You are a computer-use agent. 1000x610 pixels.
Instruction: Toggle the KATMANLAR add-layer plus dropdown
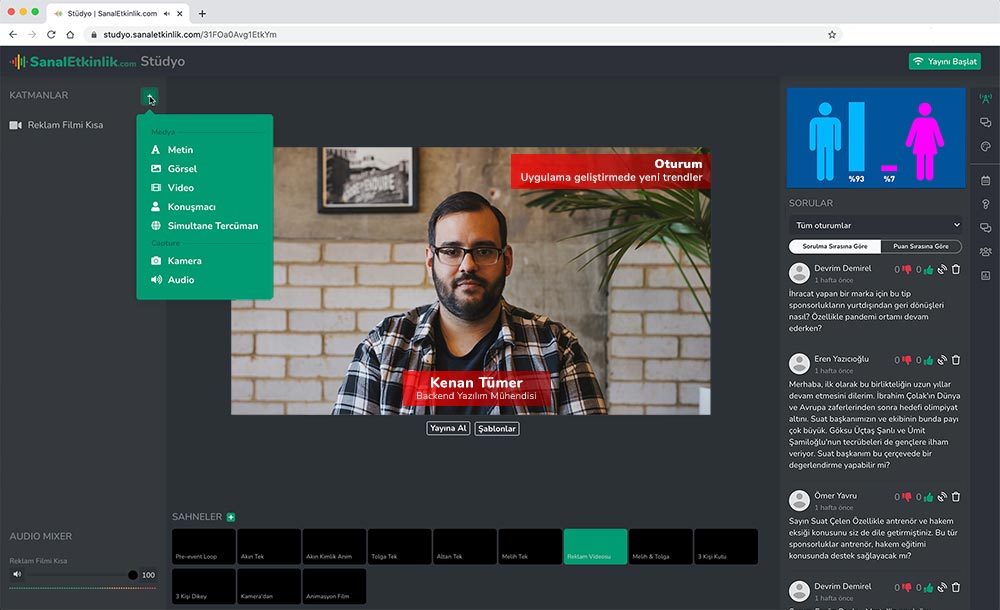(149, 97)
